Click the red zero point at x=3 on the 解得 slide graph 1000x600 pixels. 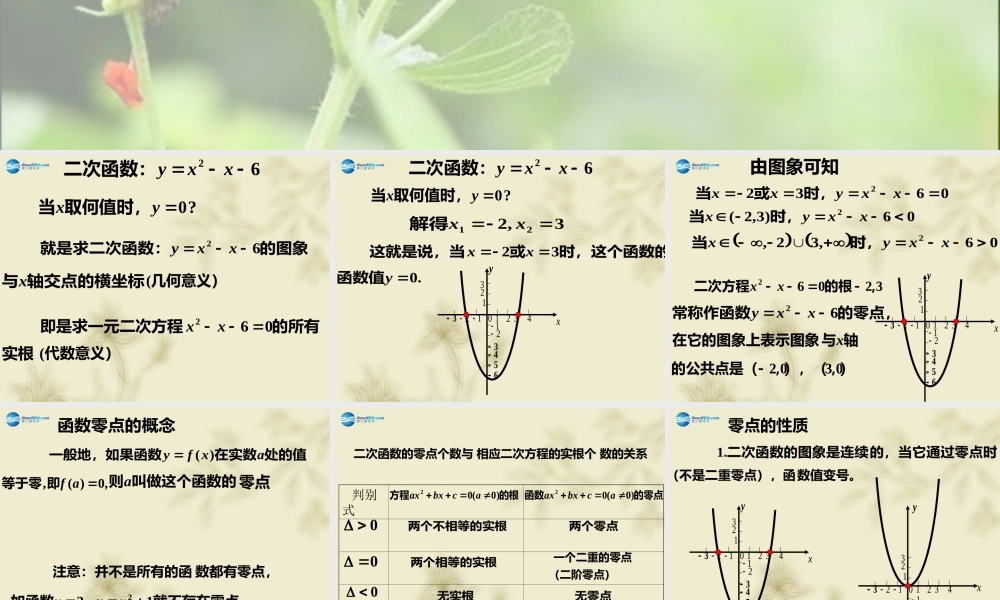(x=518, y=315)
